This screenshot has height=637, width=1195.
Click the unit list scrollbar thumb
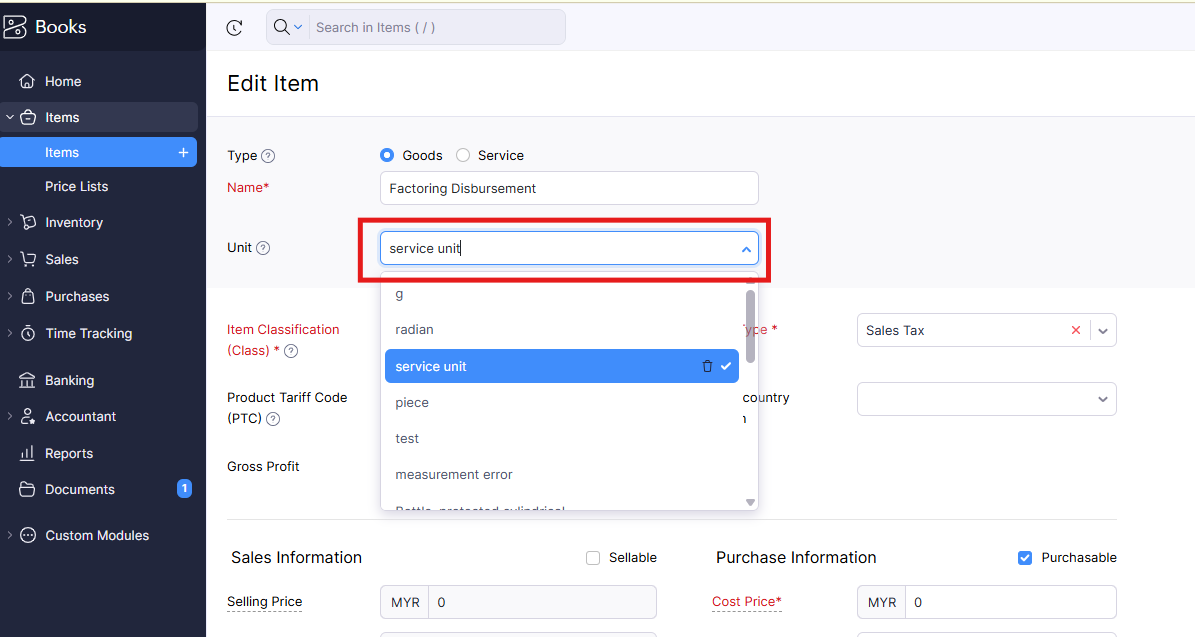750,326
